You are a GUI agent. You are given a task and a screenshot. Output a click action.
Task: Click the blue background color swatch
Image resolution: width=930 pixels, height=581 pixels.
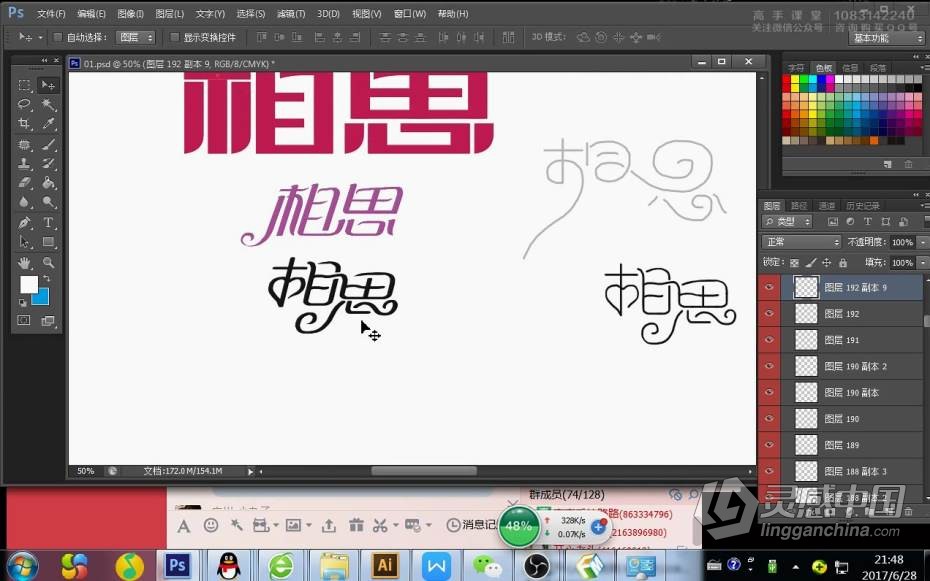tap(42, 298)
